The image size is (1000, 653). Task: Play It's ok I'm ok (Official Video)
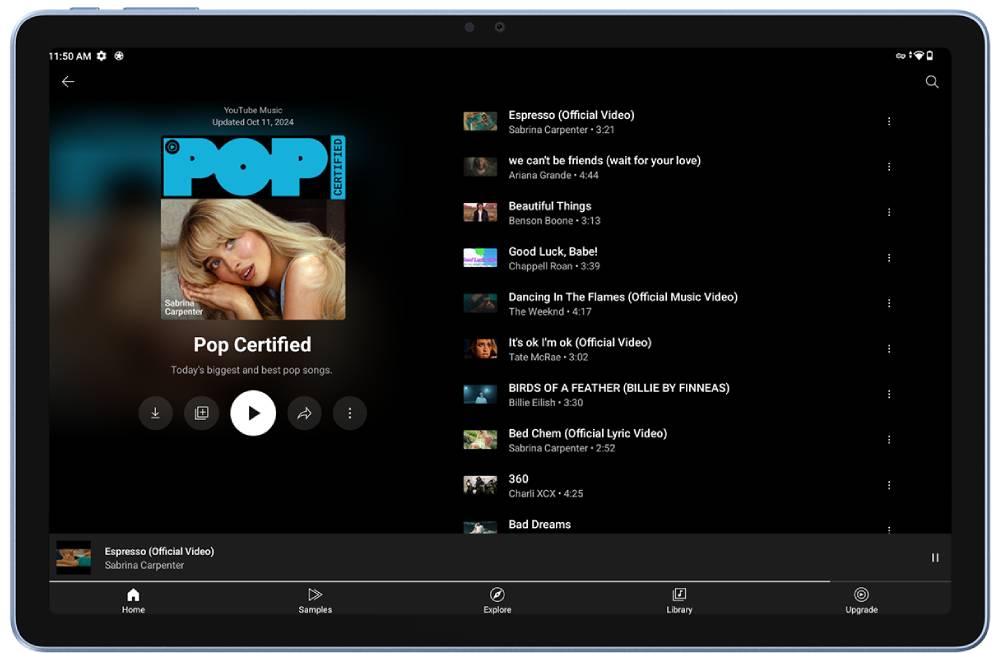point(580,342)
